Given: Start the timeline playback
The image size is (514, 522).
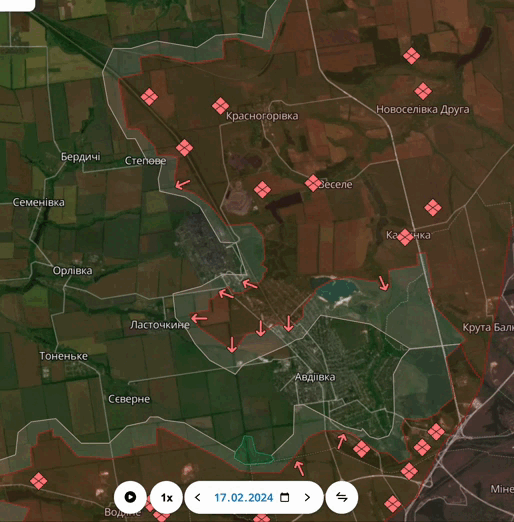Looking at the screenshot, I should tap(130, 497).
